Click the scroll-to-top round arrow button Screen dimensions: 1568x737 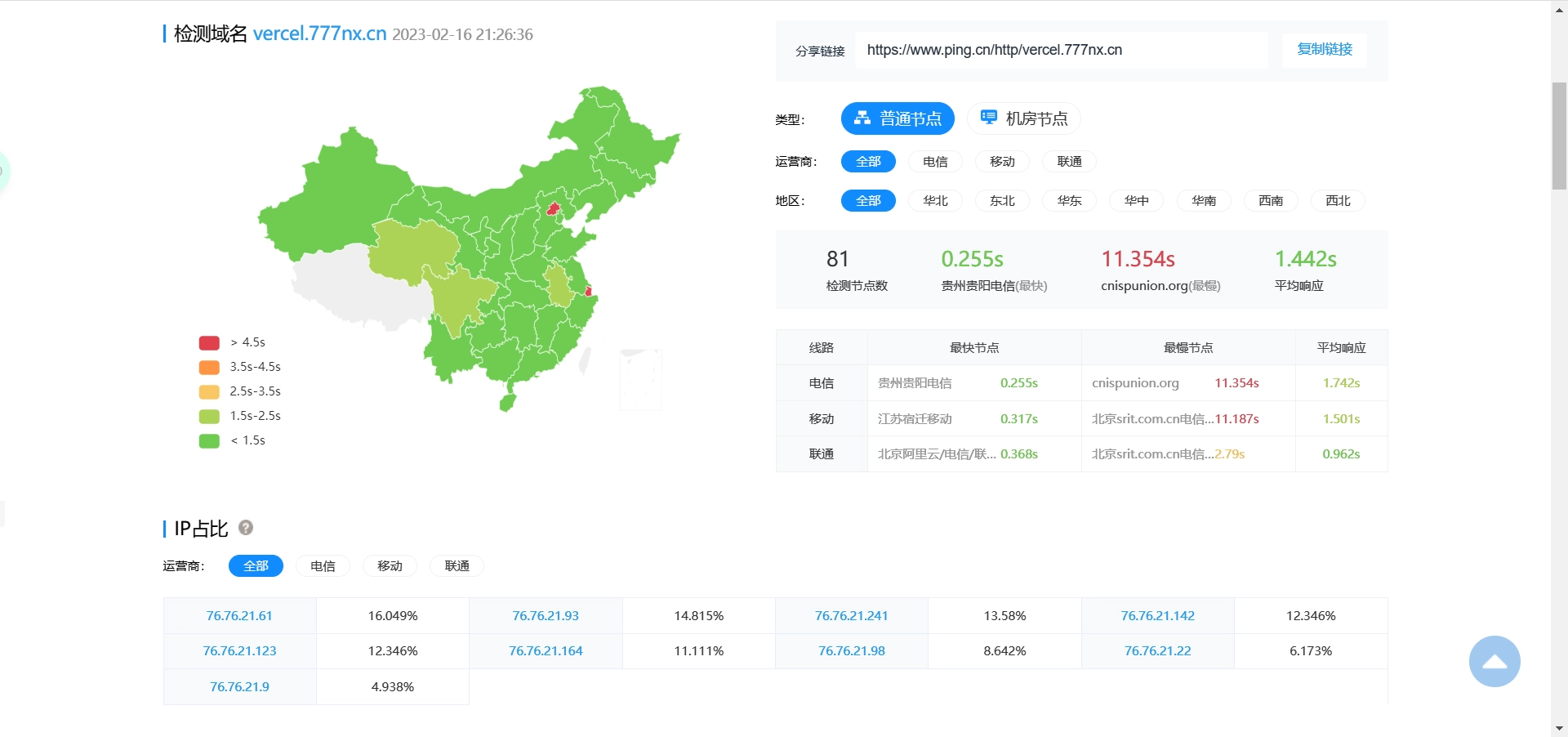pos(1494,661)
